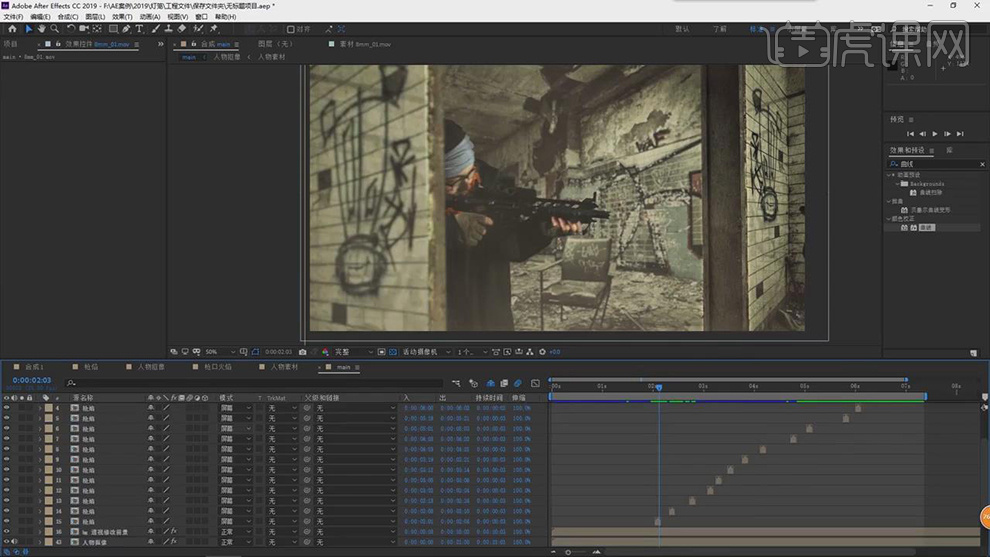Viewport: 990px width, 557px height.
Task: Select the Type text tool
Action: pos(139,29)
